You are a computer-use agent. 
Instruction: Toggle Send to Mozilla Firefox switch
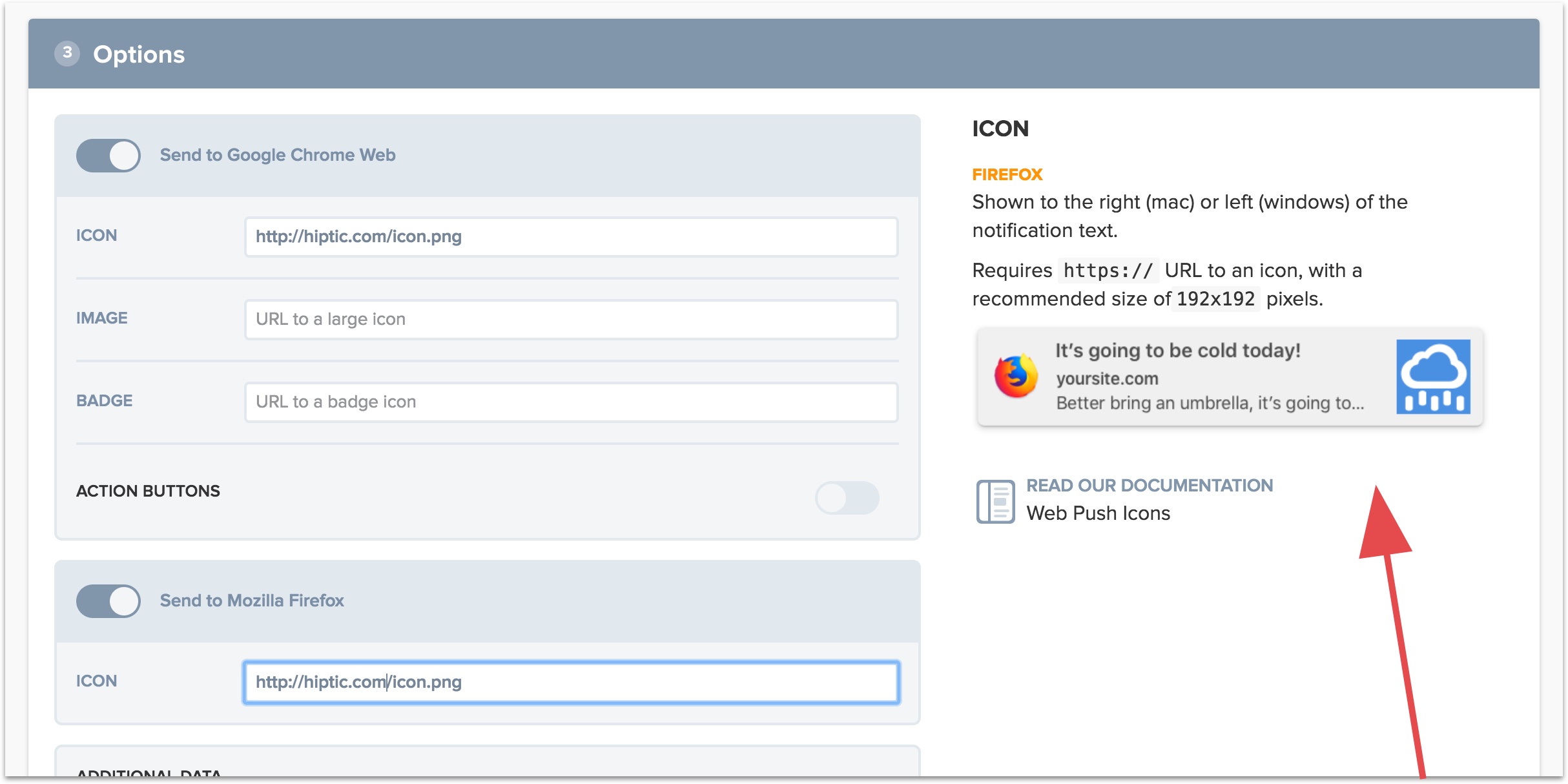[108, 601]
